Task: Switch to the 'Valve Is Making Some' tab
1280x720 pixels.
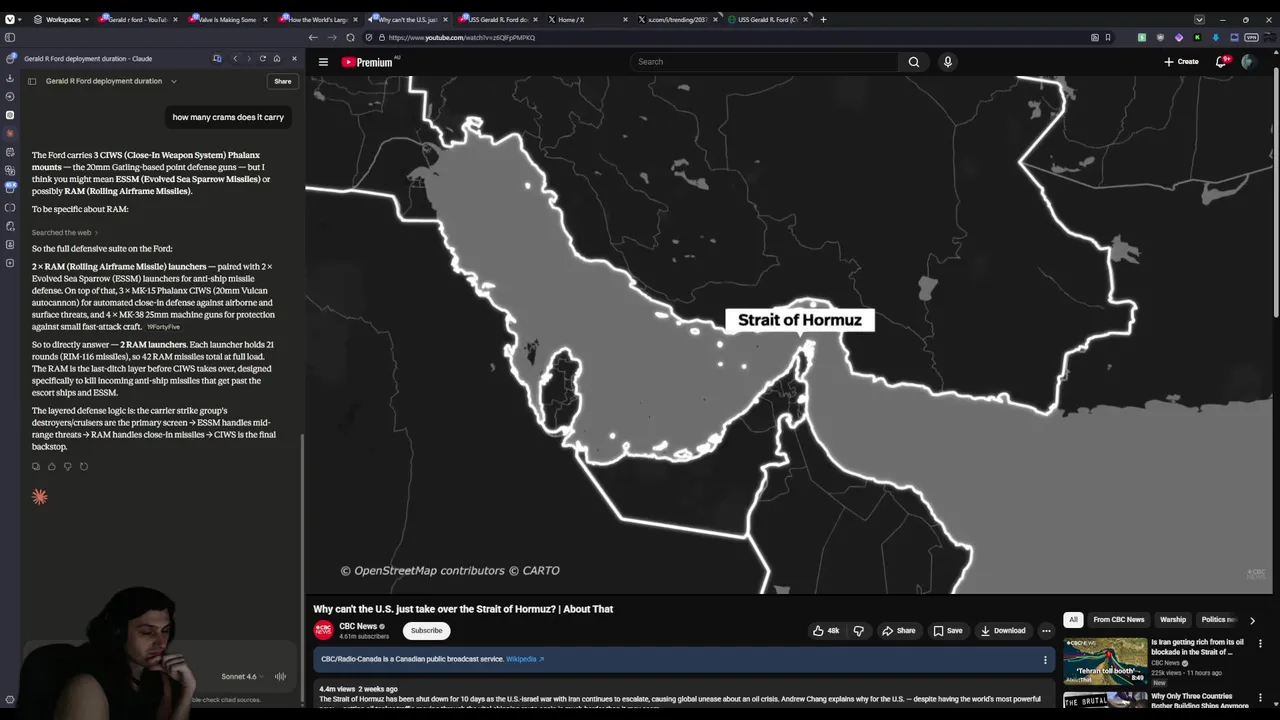Action: [x=228, y=19]
